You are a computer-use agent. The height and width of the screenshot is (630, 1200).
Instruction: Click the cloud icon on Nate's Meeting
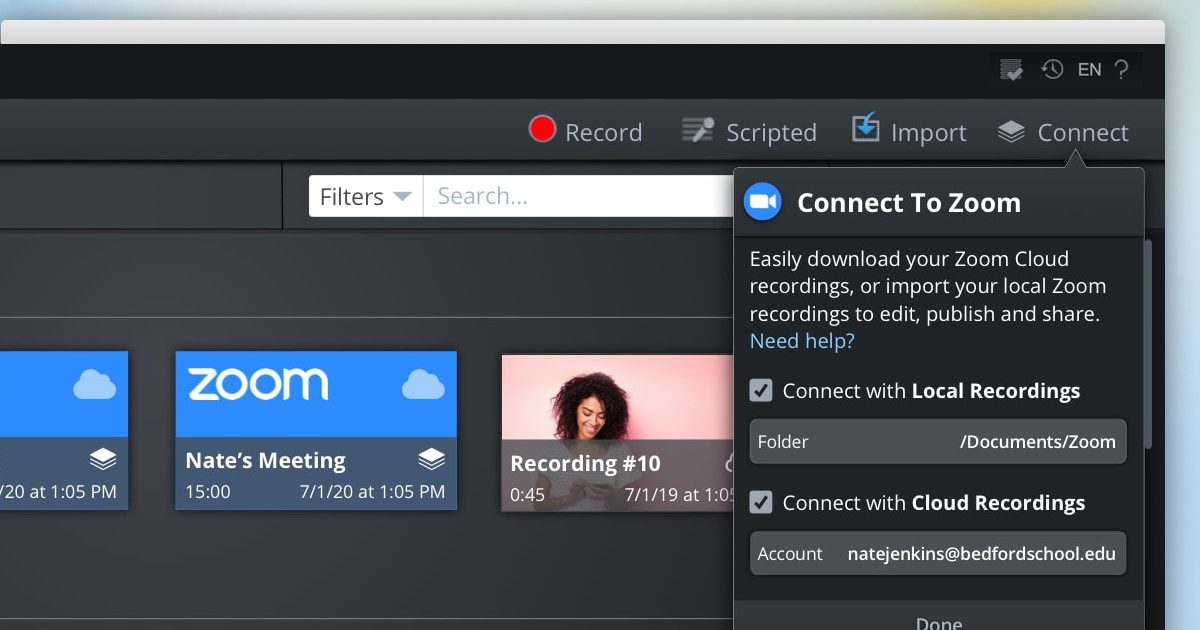(x=423, y=384)
